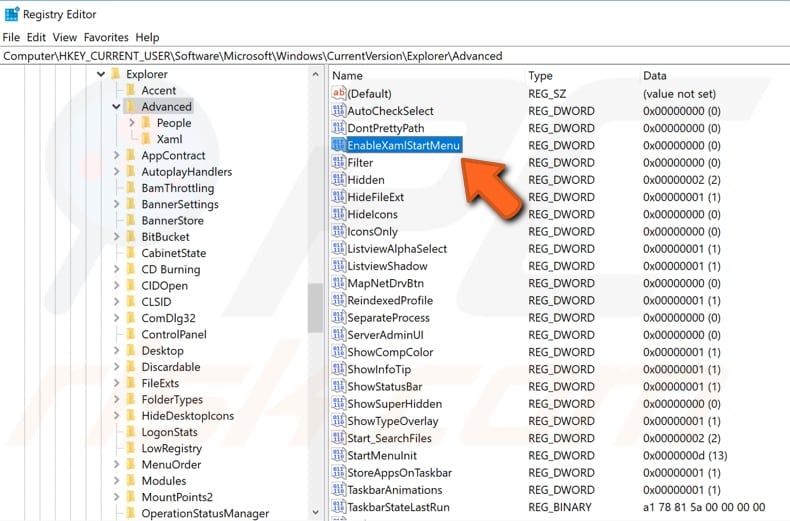Screen dimensions: 790x521
Task: Select the StoreAppsOnTaskbar value name
Action: click(400, 473)
